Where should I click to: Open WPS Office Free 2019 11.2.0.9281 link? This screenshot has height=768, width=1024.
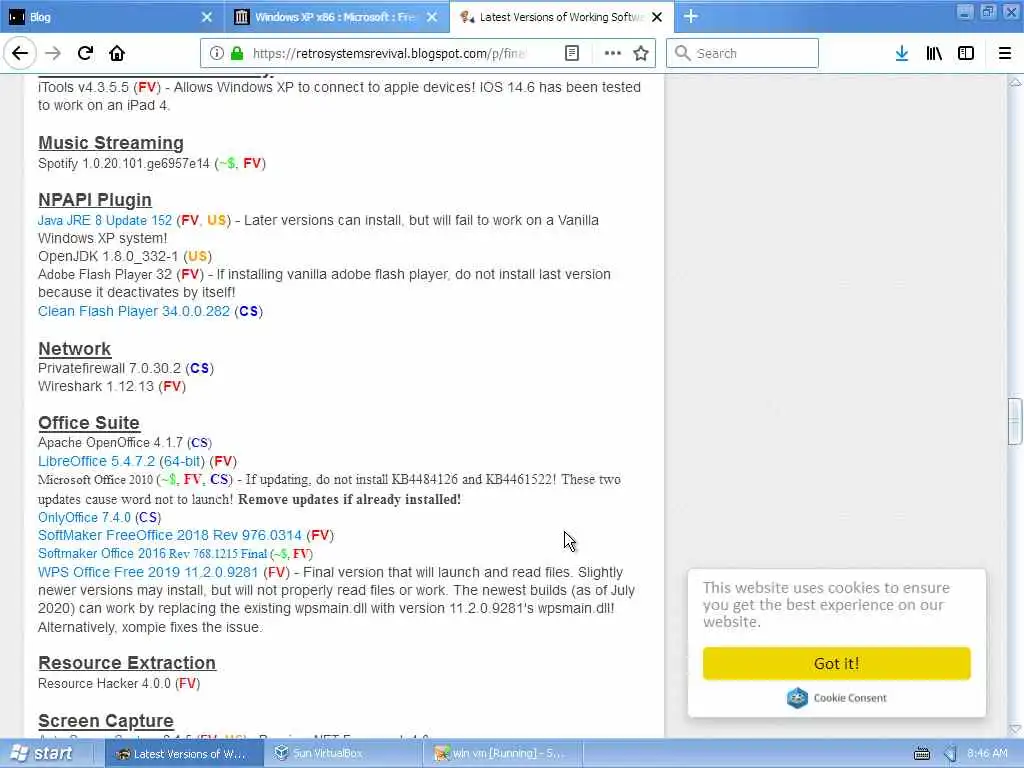(148, 572)
